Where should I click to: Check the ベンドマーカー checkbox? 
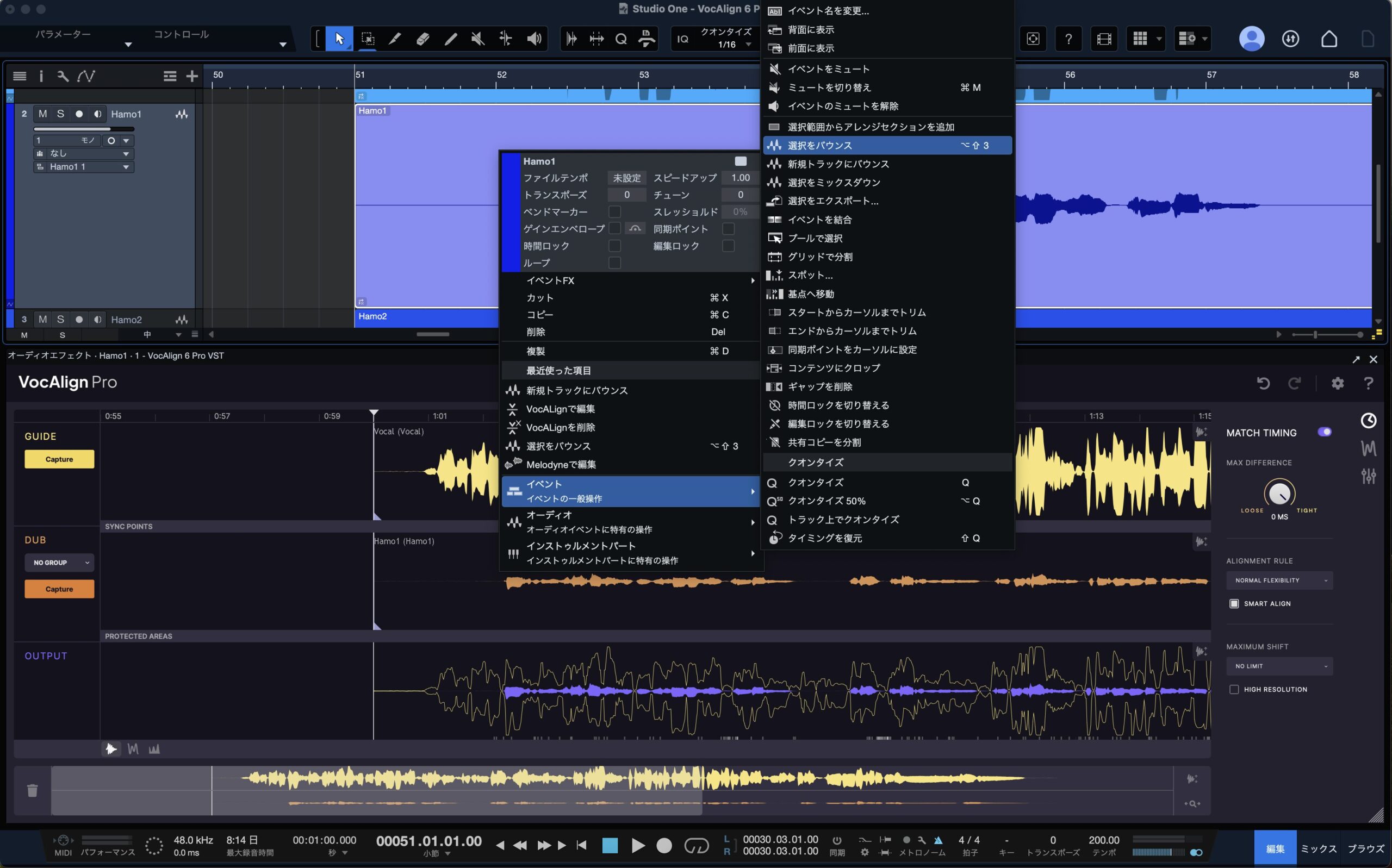(614, 212)
